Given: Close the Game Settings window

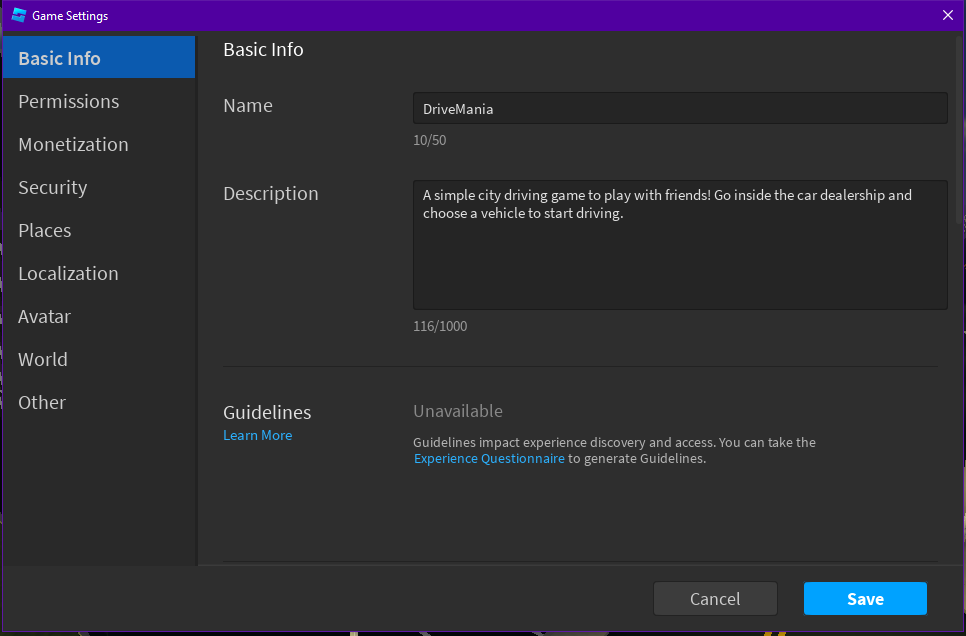Looking at the screenshot, I should coord(948,15).
